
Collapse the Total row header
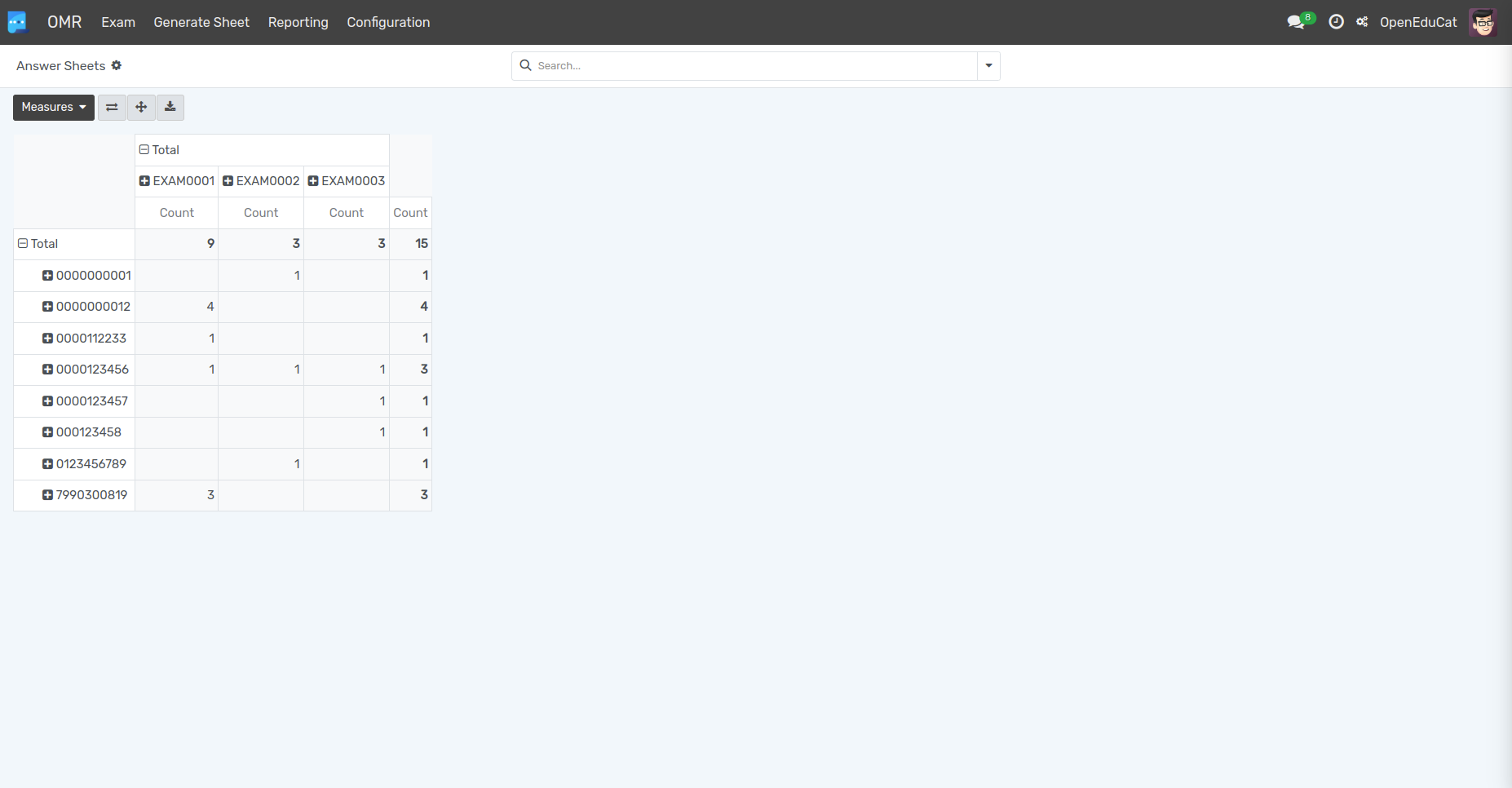click(x=38, y=244)
